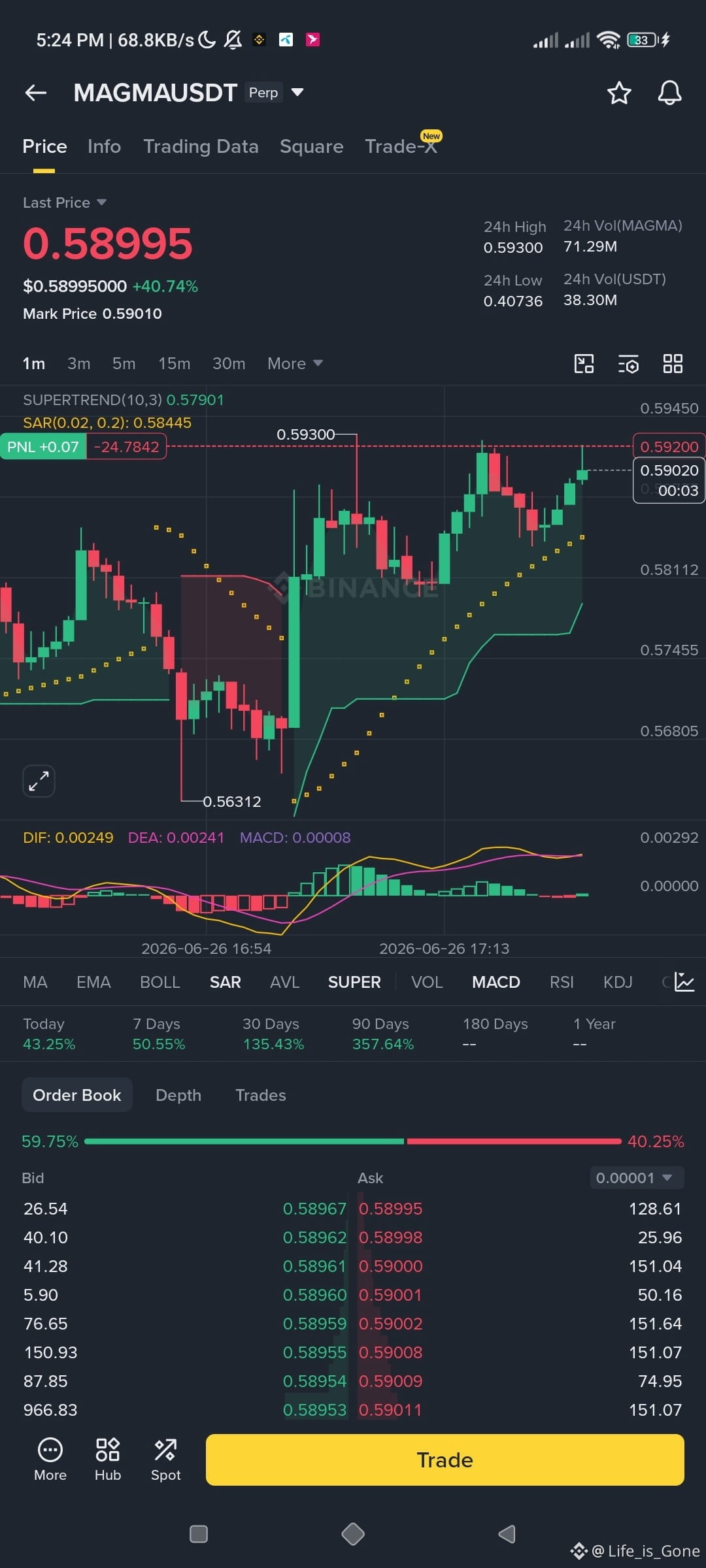The width and height of the screenshot is (706, 1568).
Task: Tap PNL +0.07 position marker
Action: coord(42,447)
